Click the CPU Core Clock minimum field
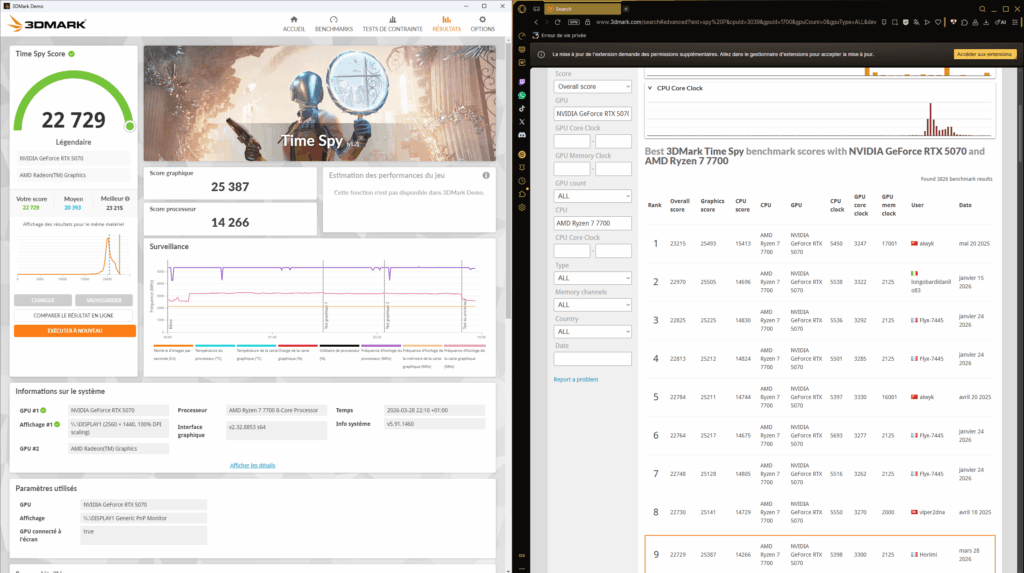 point(571,251)
